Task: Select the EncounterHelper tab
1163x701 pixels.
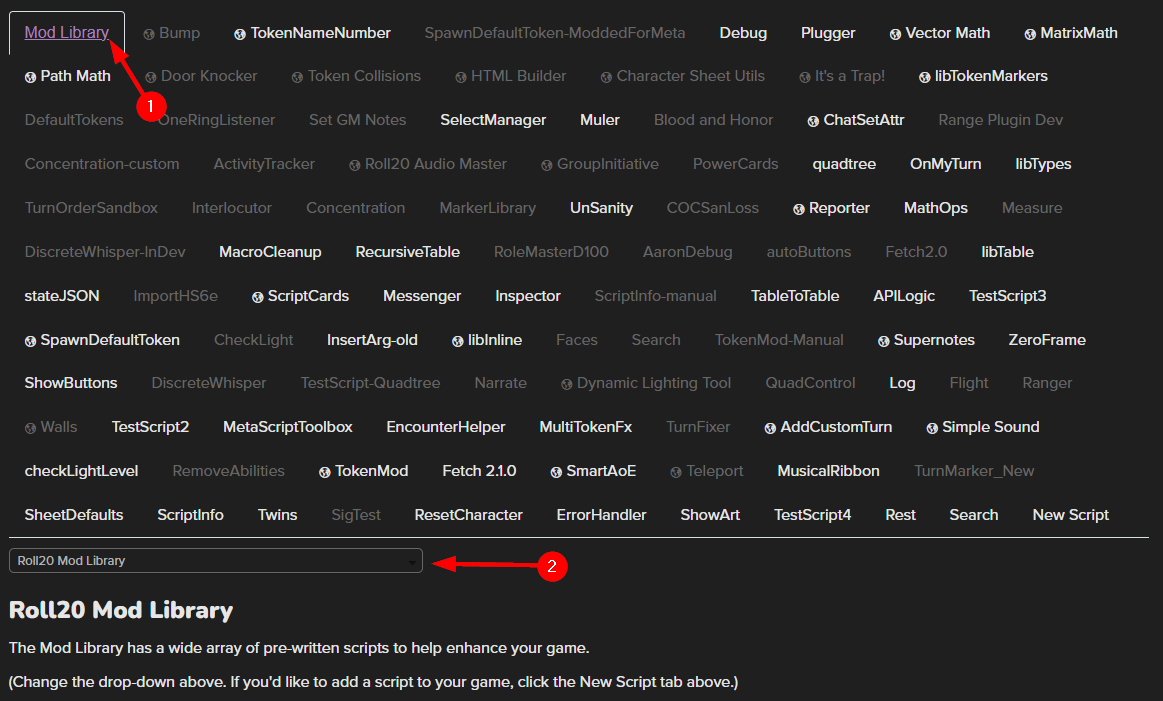Action: pyautogui.click(x=446, y=427)
